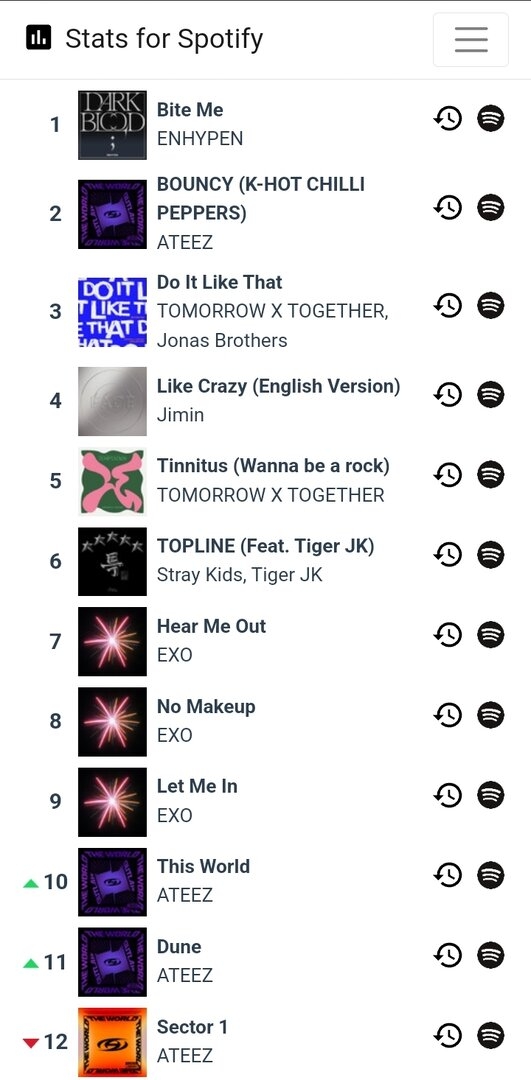The height and width of the screenshot is (1080, 531).
Task: Open BOUNCY (K-HOT CHILLI PEPPERS) in Spotify
Action: click(490, 207)
